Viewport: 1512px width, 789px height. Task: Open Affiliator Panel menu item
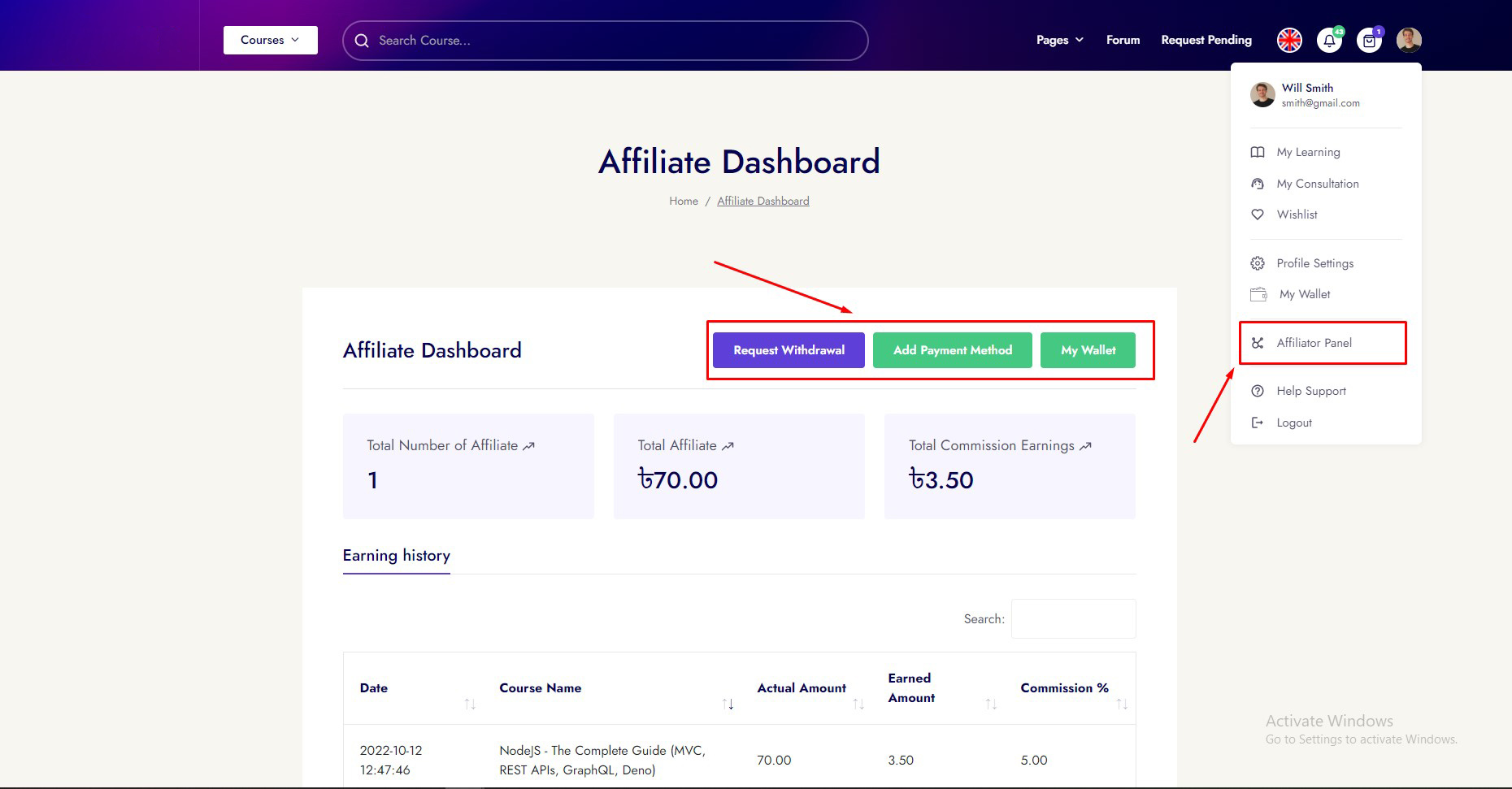tap(1314, 343)
